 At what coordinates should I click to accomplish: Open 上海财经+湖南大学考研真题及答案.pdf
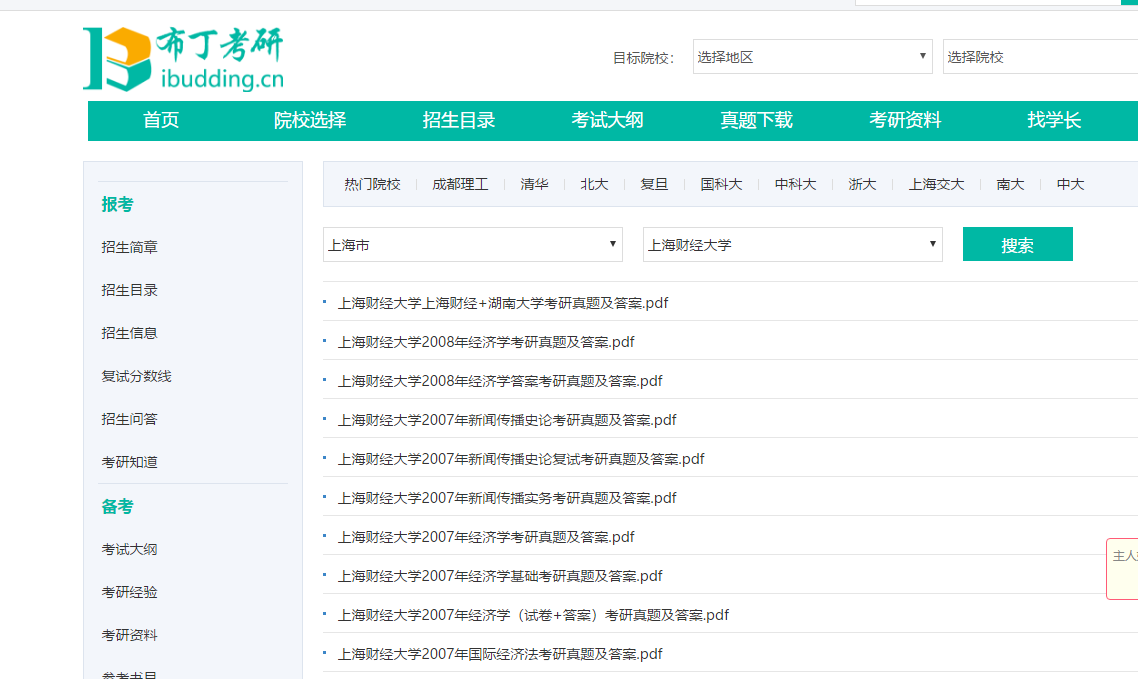[x=503, y=303]
